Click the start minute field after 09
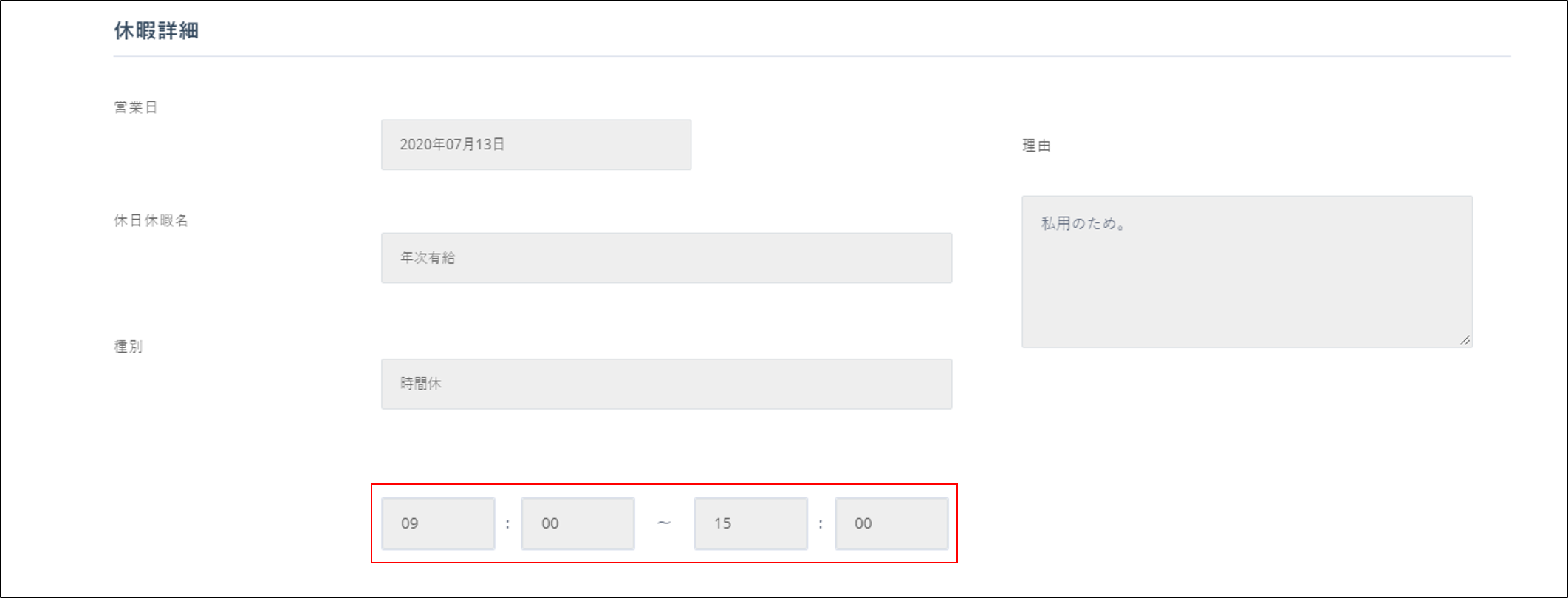 [x=578, y=523]
